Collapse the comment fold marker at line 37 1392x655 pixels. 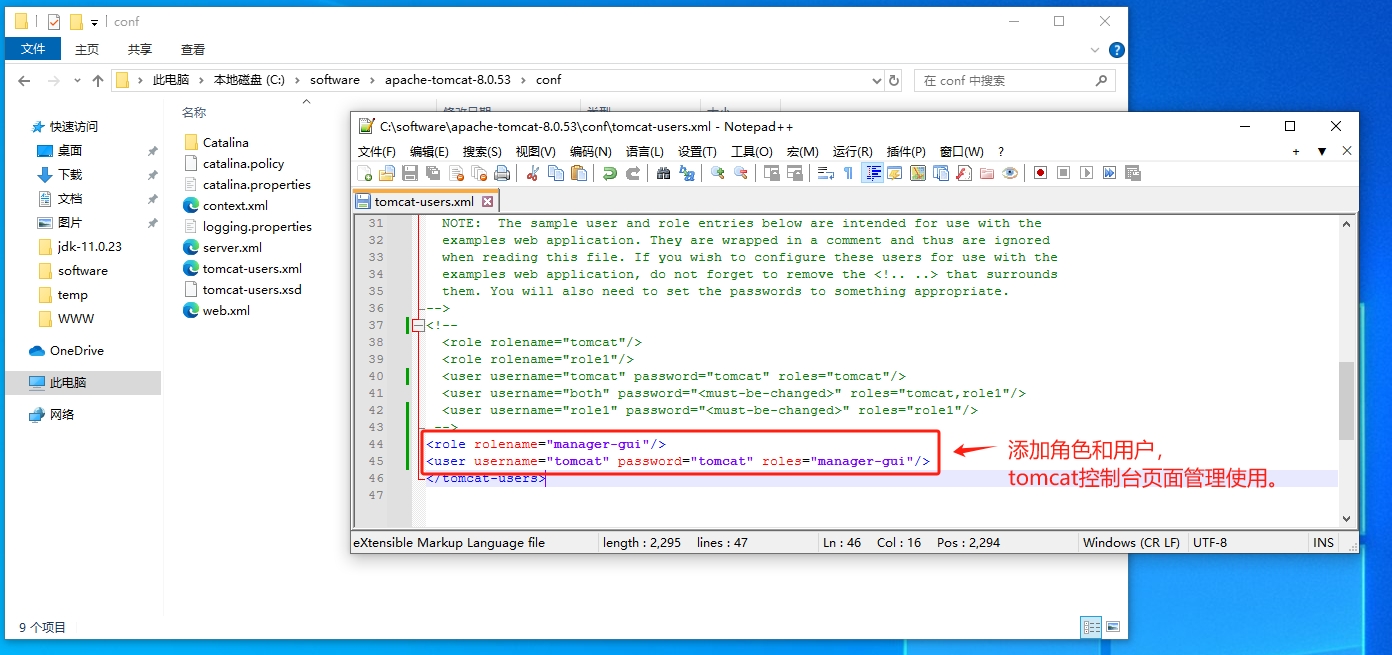[x=418, y=325]
